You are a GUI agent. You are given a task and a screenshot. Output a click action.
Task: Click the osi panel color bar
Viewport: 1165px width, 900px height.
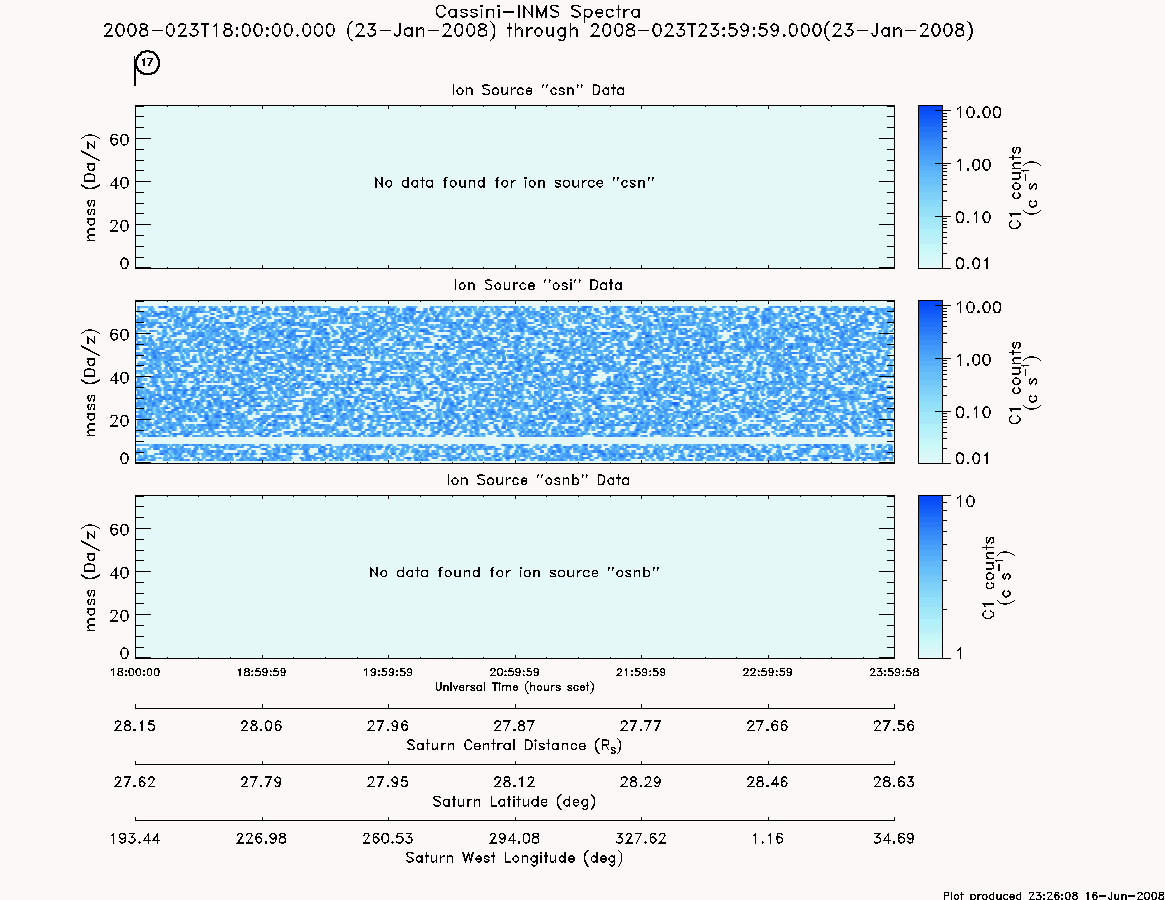point(930,382)
